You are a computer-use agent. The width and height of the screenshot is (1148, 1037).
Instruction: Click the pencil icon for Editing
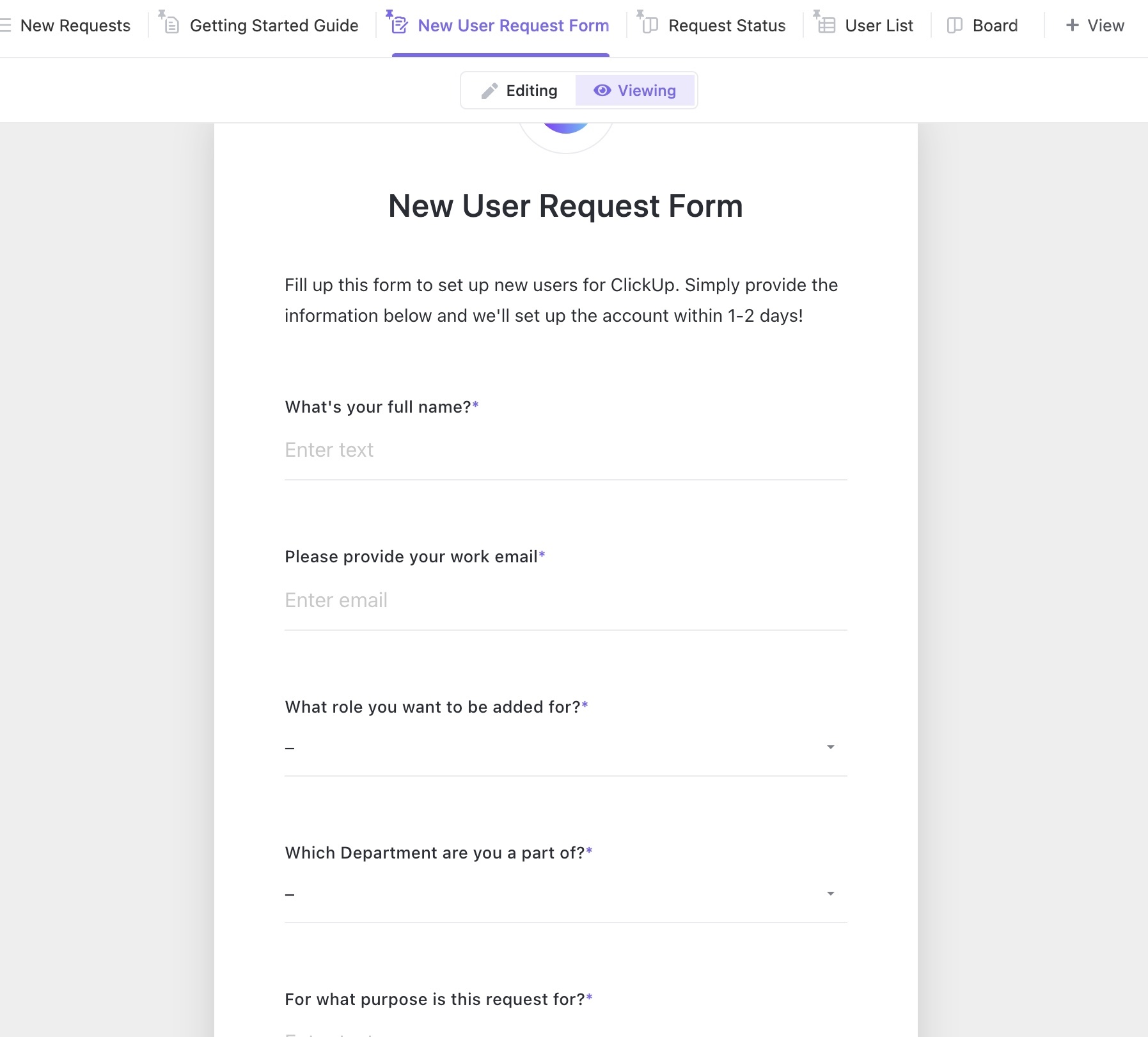pyautogui.click(x=489, y=91)
